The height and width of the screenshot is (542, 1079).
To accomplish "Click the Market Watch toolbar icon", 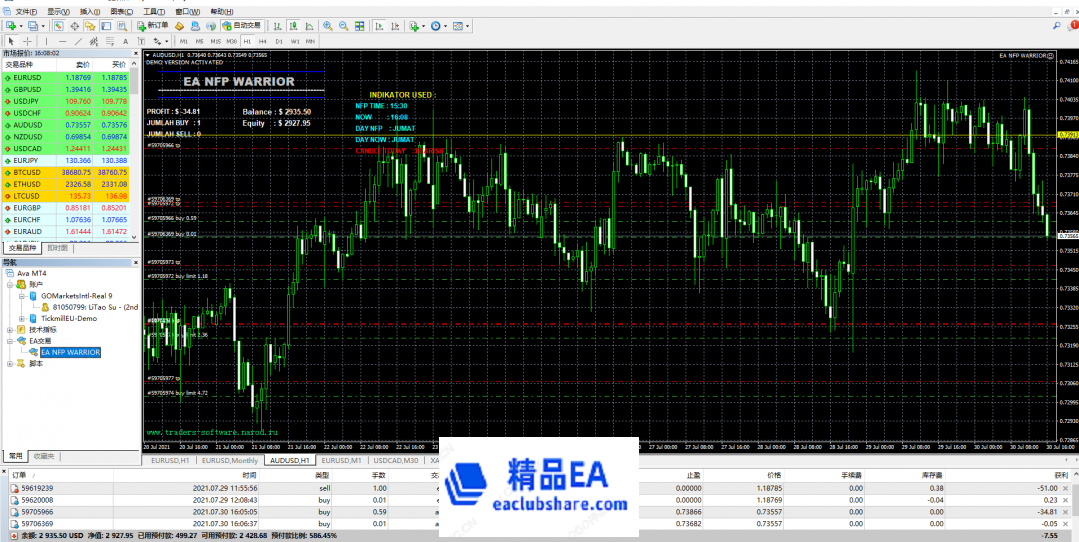I will click(x=59, y=25).
